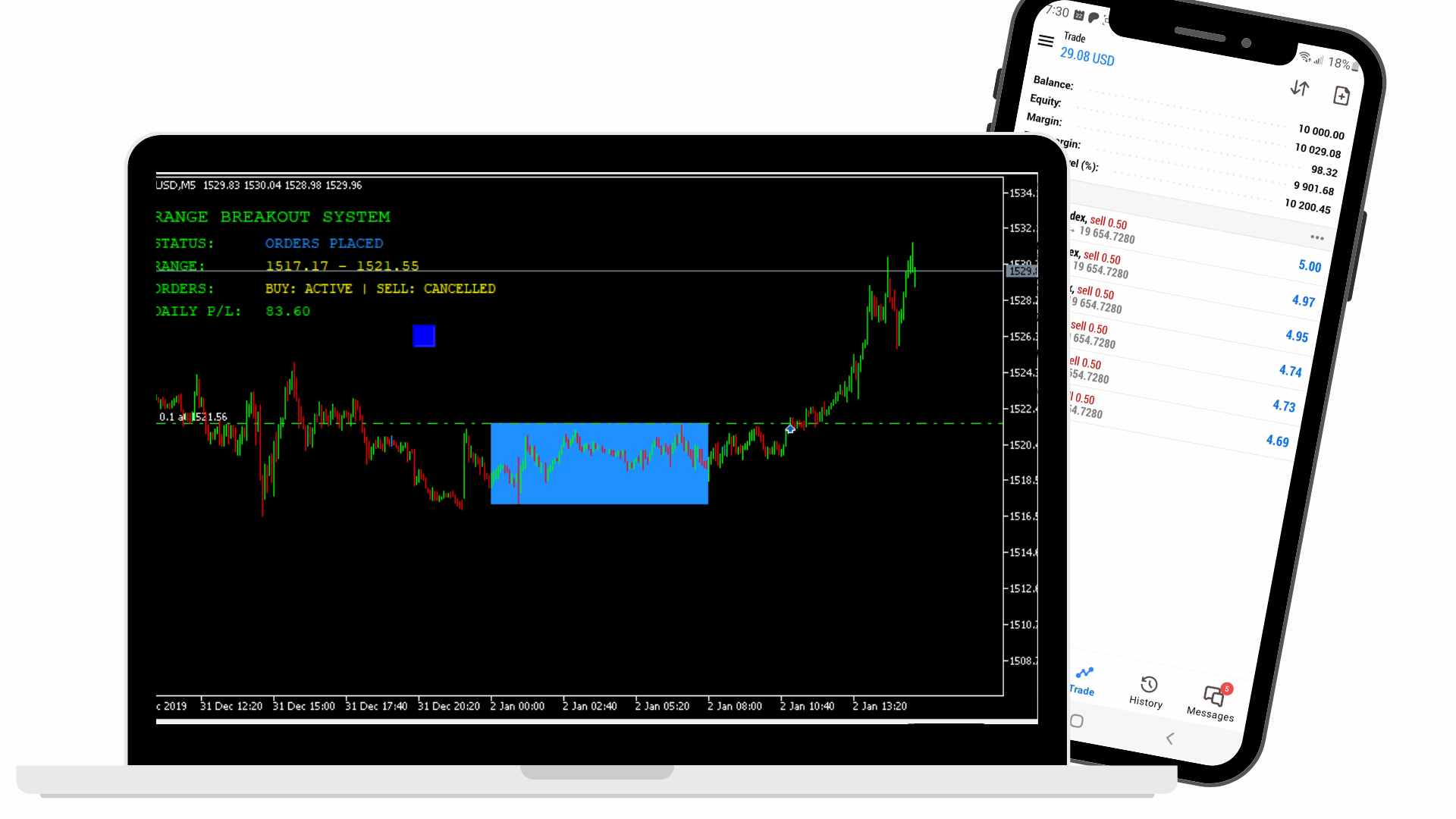Click the 0.1 at 1521.56 order line label
Screen dimensions: 1456x819
[x=193, y=417]
